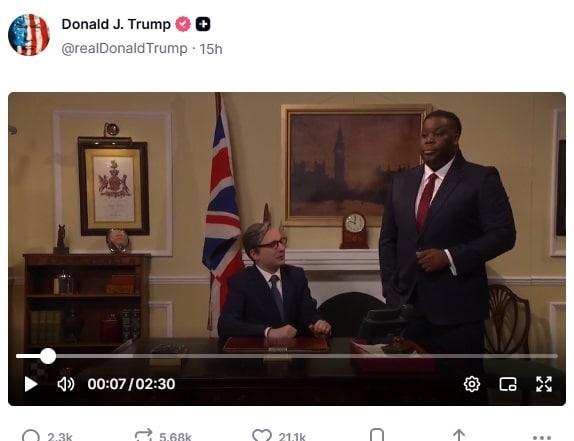Repost this post using the arrows icon
This screenshot has width=574, height=441.
pyautogui.click(x=143, y=436)
